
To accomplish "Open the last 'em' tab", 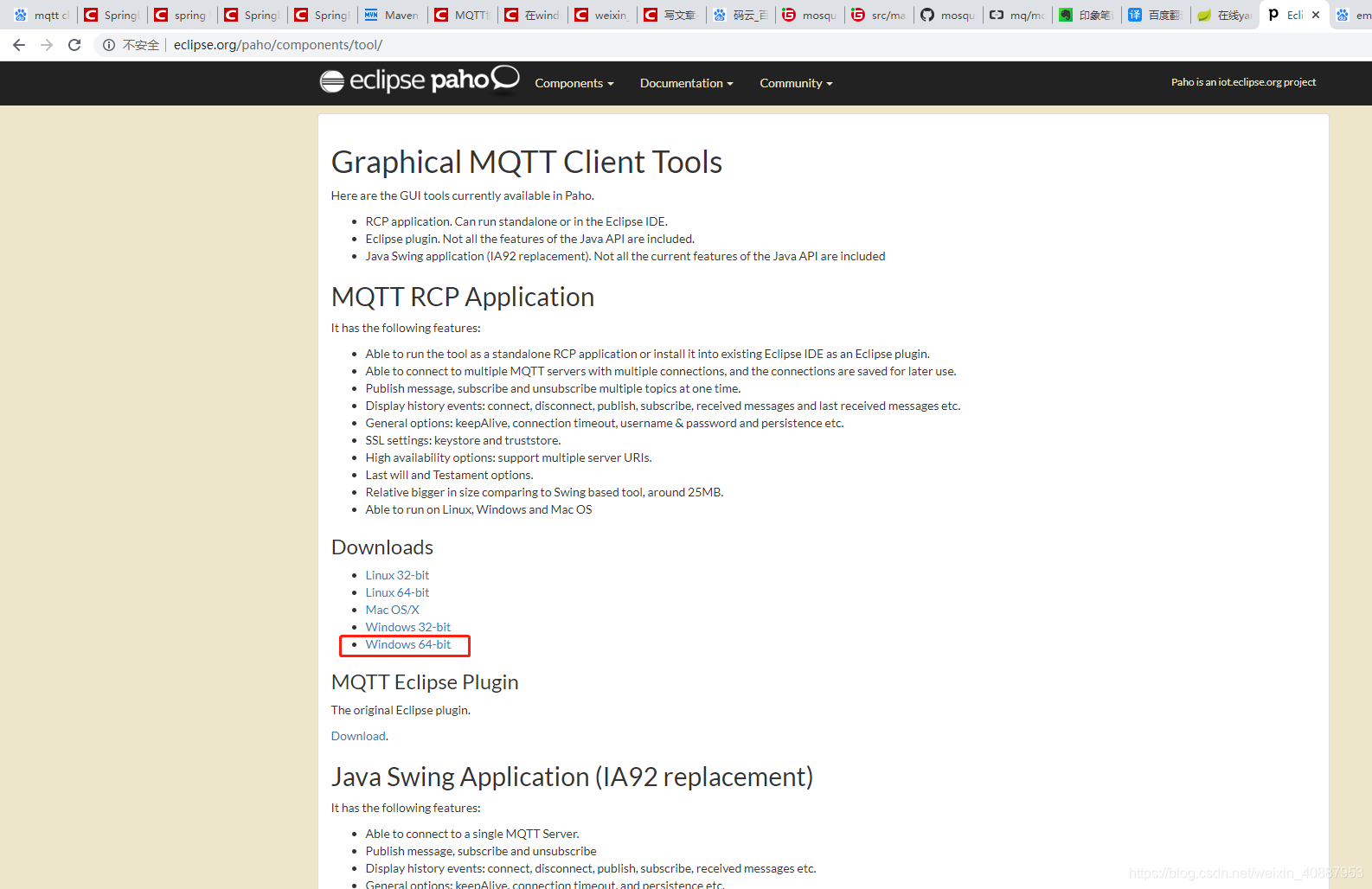I will point(1353,15).
